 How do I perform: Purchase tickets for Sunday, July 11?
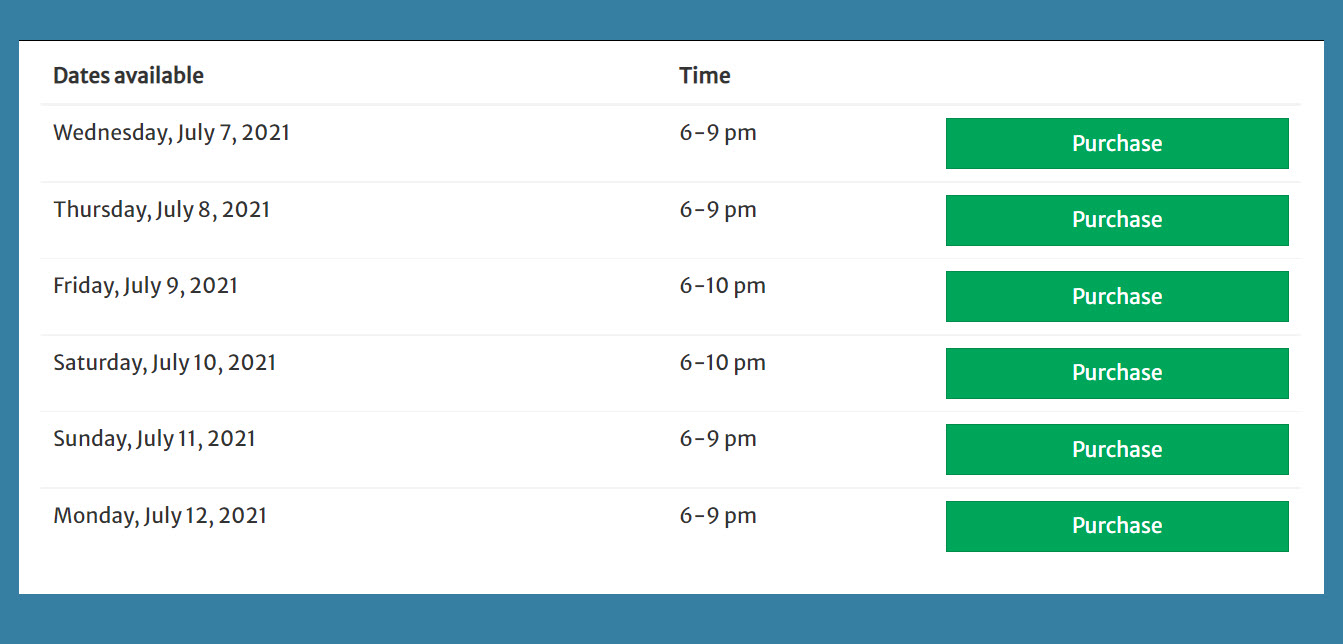coord(1117,449)
